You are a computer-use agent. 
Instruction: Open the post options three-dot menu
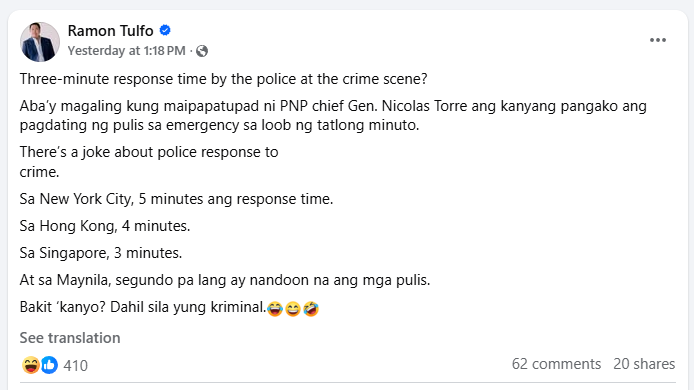coord(658,40)
